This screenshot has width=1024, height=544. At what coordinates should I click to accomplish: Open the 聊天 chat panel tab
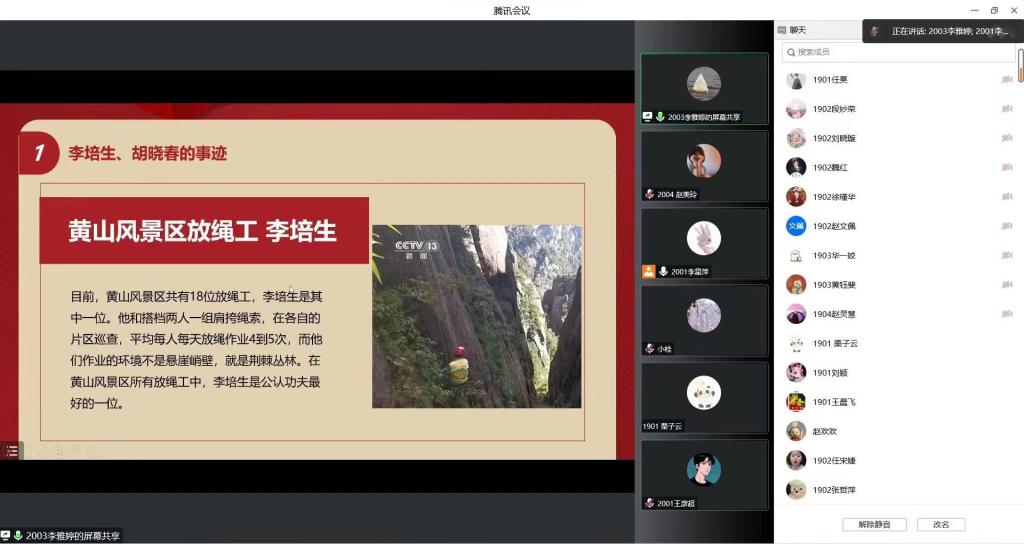(x=798, y=30)
